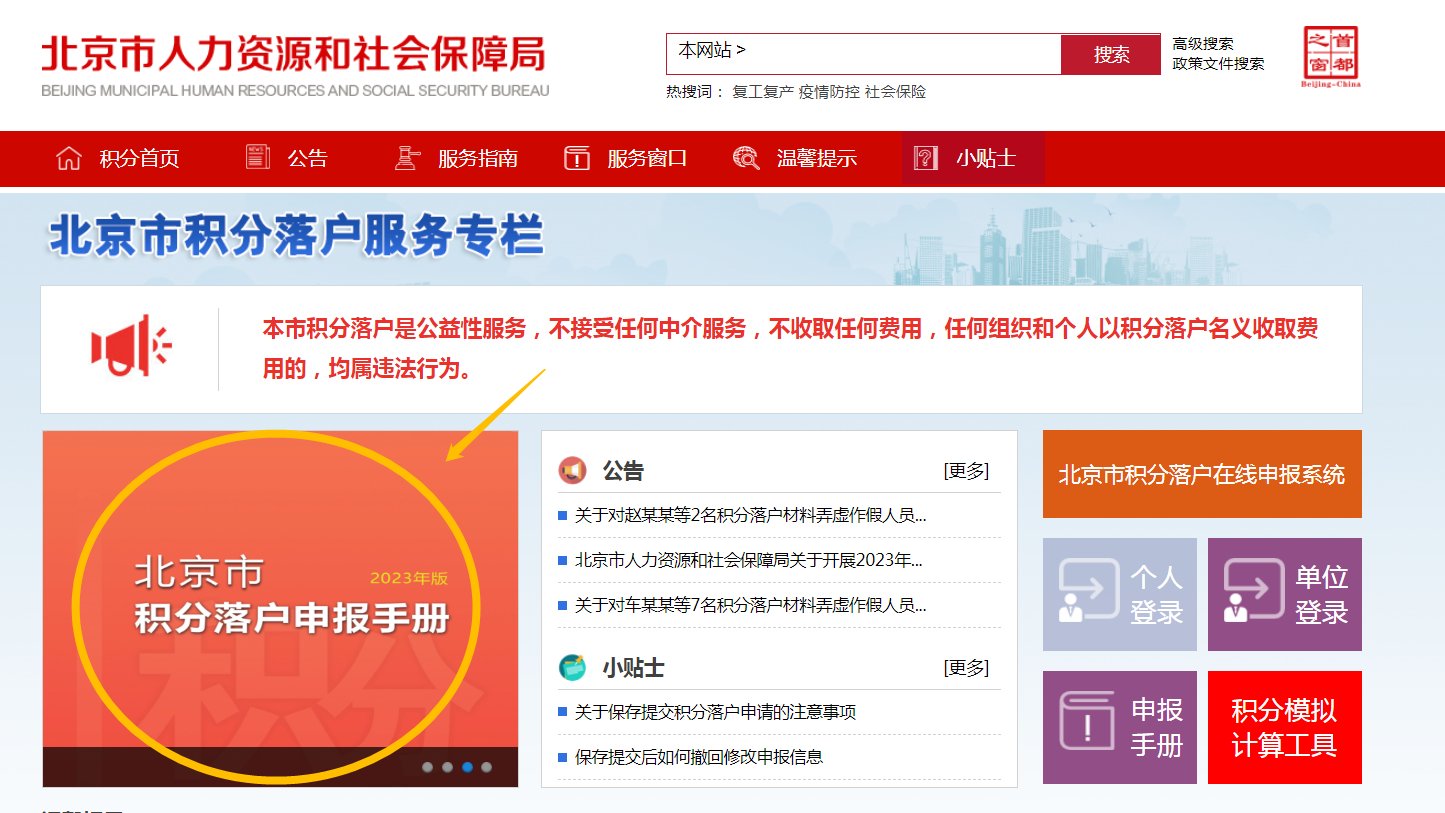Click the round orange 公告 section icon

coord(573,470)
